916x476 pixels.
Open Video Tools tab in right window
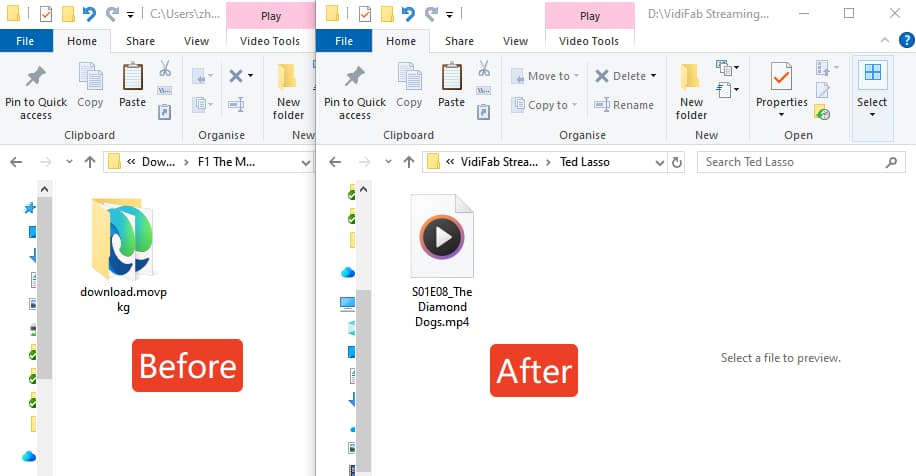click(589, 41)
